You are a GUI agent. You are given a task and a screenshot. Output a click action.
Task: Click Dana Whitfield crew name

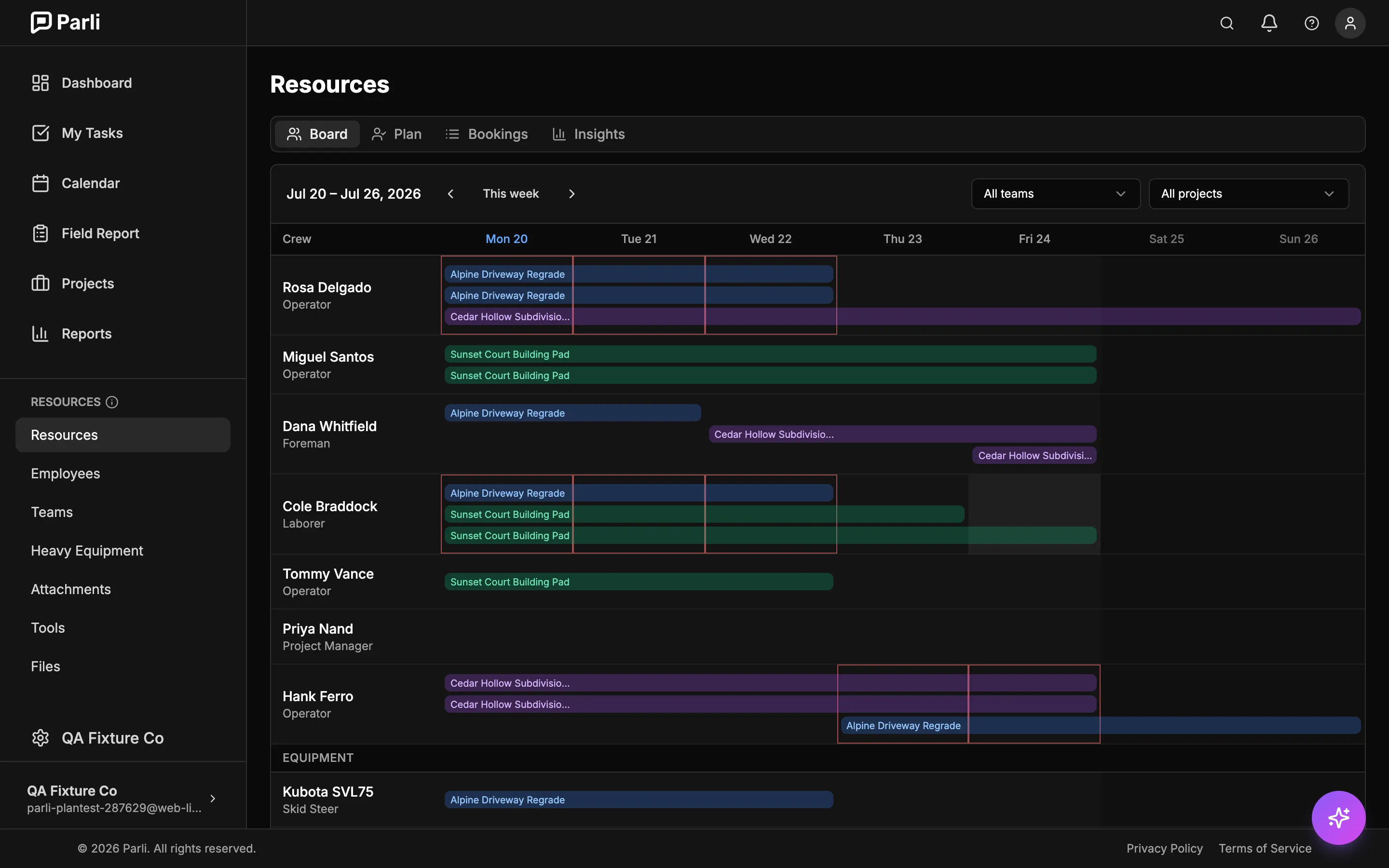point(329,426)
